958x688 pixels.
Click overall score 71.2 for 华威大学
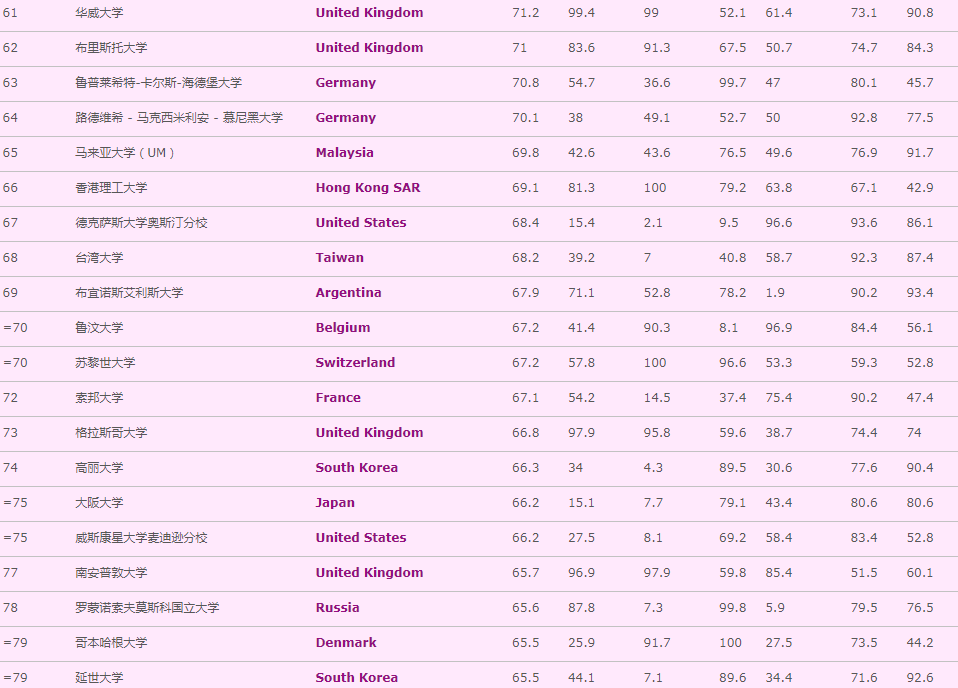point(525,13)
